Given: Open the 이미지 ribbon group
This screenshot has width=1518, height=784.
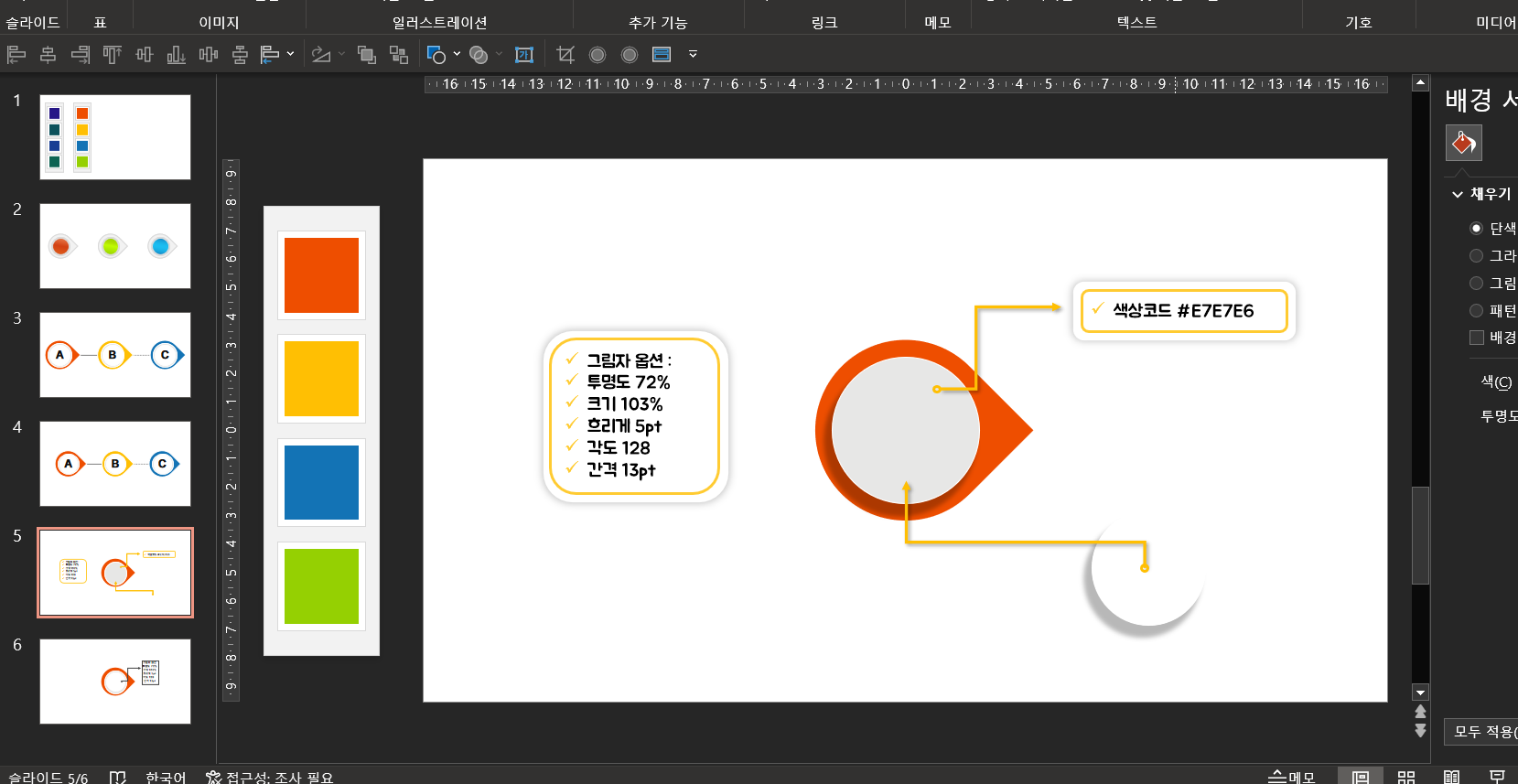Looking at the screenshot, I should [219, 22].
